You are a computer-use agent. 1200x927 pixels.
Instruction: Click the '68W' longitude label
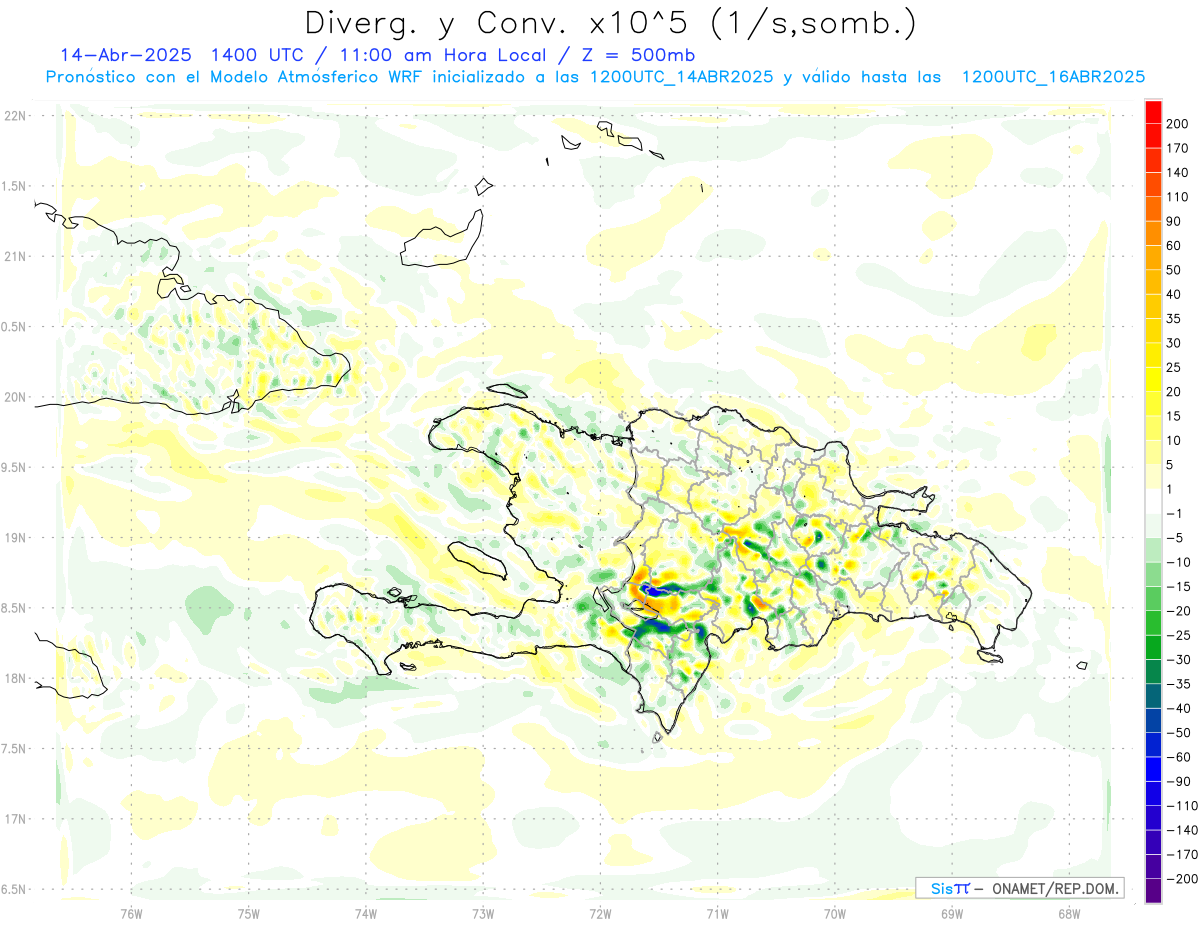pos(1068,913)
